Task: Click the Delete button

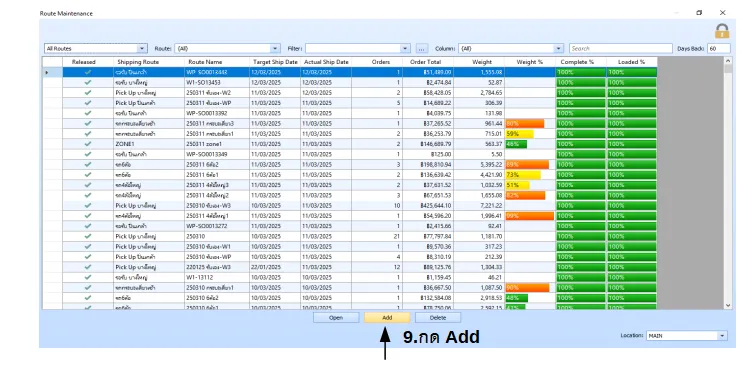Action: [438, 318]
